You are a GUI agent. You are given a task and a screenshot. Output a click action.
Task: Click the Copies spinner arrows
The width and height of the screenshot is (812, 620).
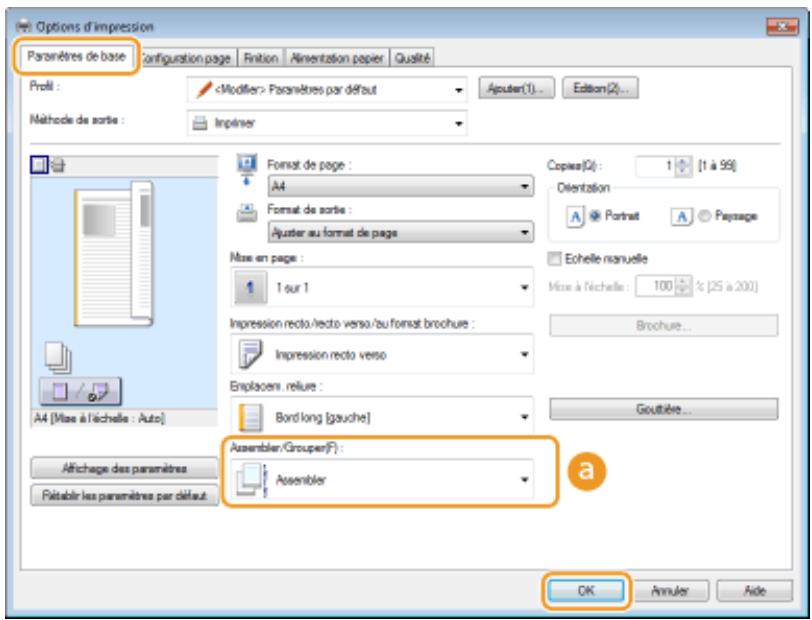[684, 166]
